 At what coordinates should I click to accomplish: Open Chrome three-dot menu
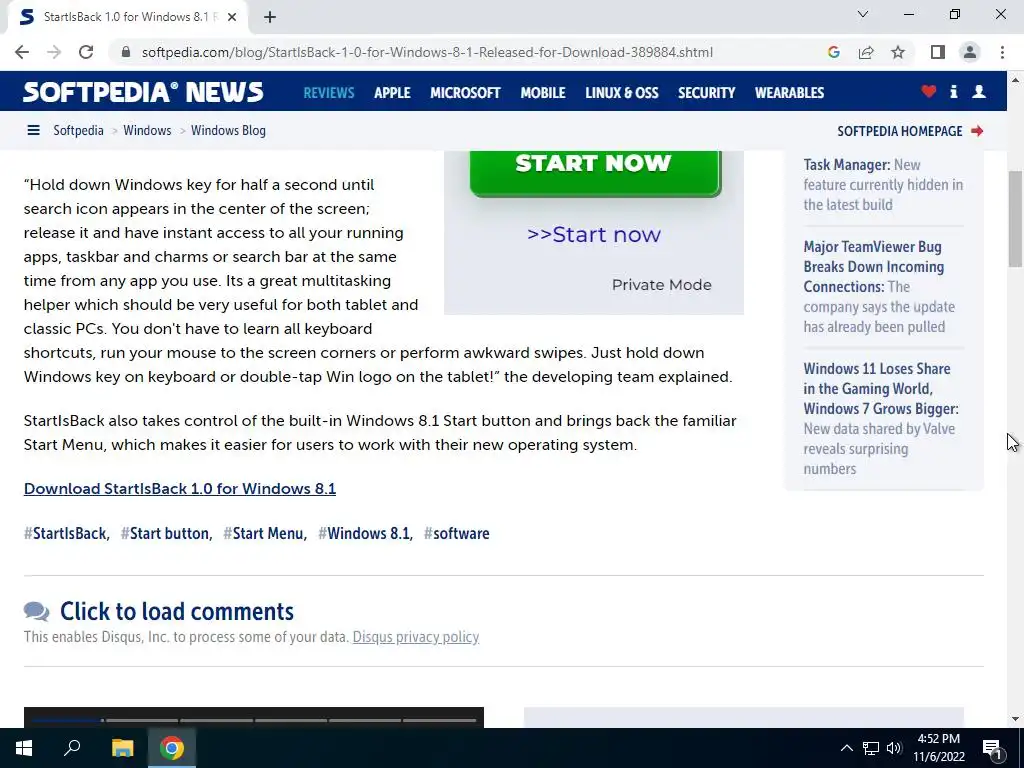[1002, 52]
